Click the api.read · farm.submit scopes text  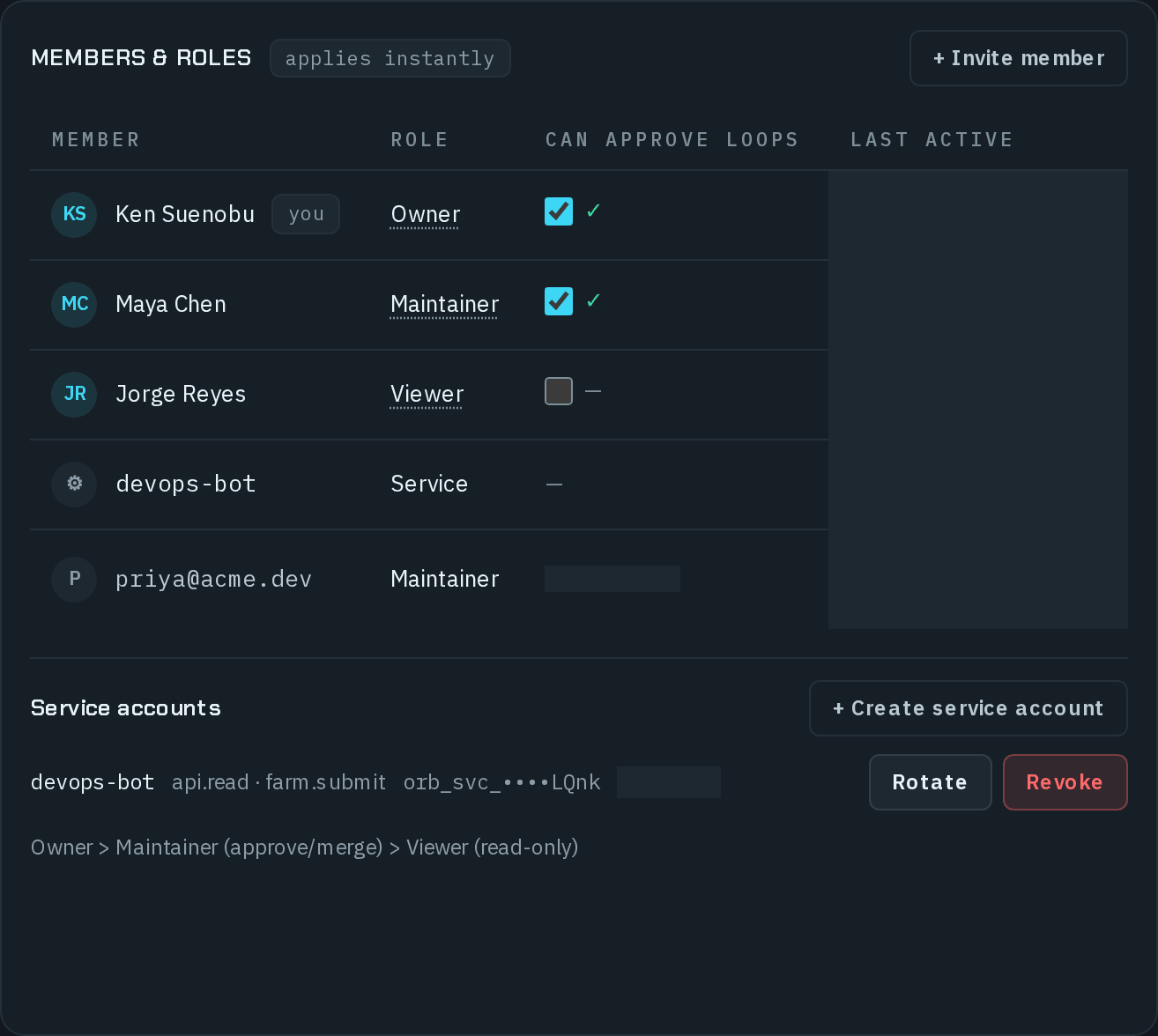coord(278,782)
